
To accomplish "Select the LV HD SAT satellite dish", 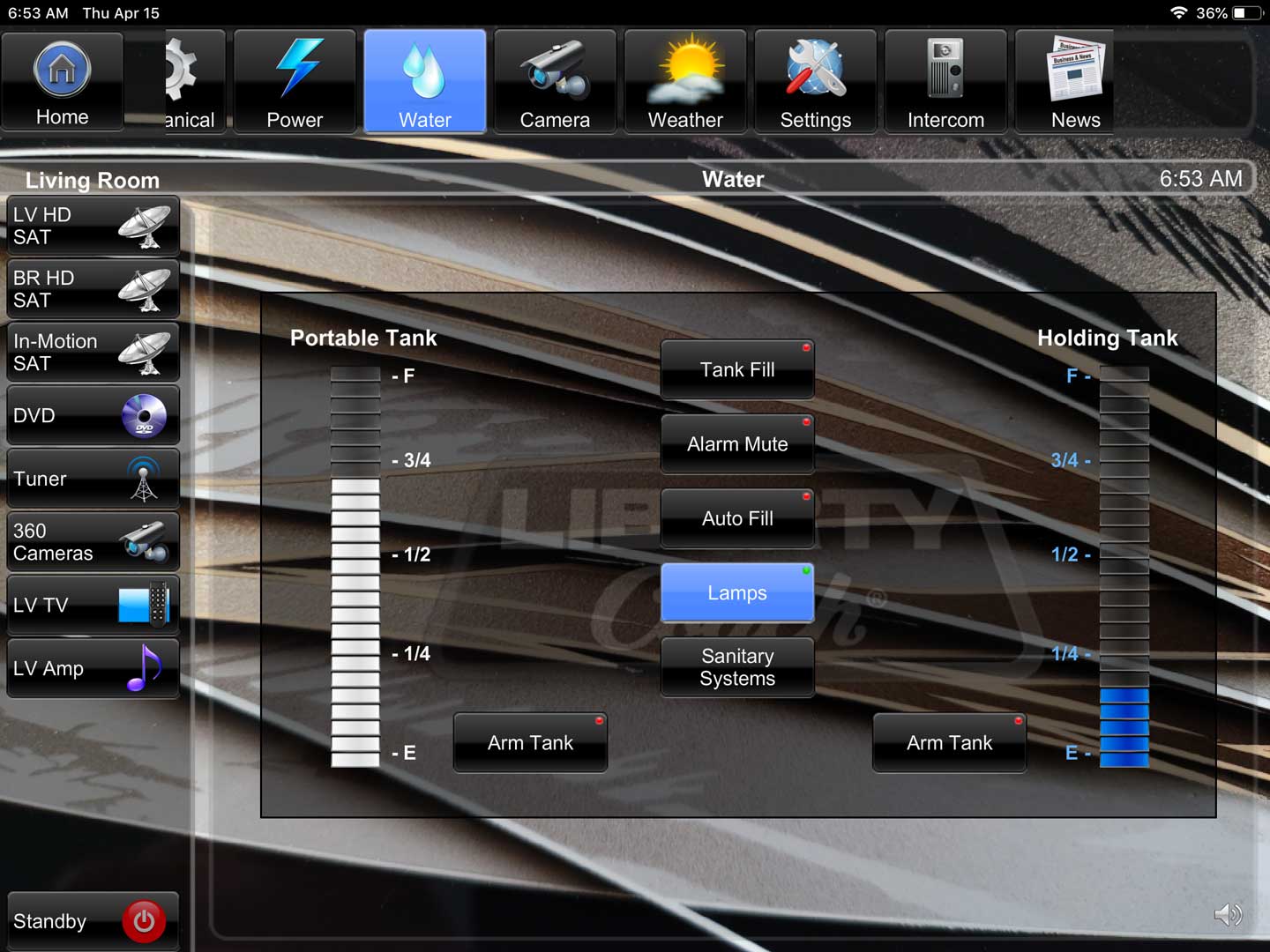I will pyautogui.click(x=93, y=226).
